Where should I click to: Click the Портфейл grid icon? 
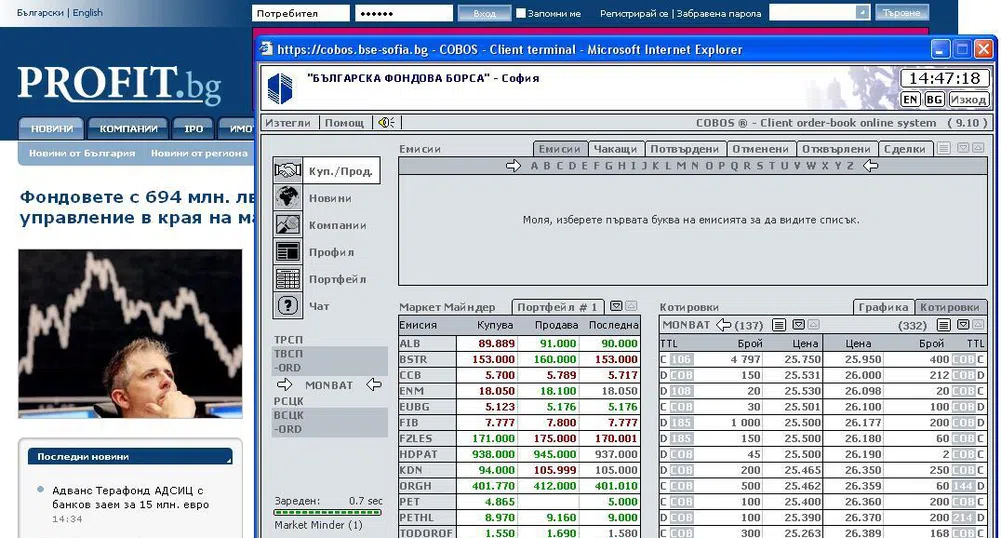pos(288,279)
